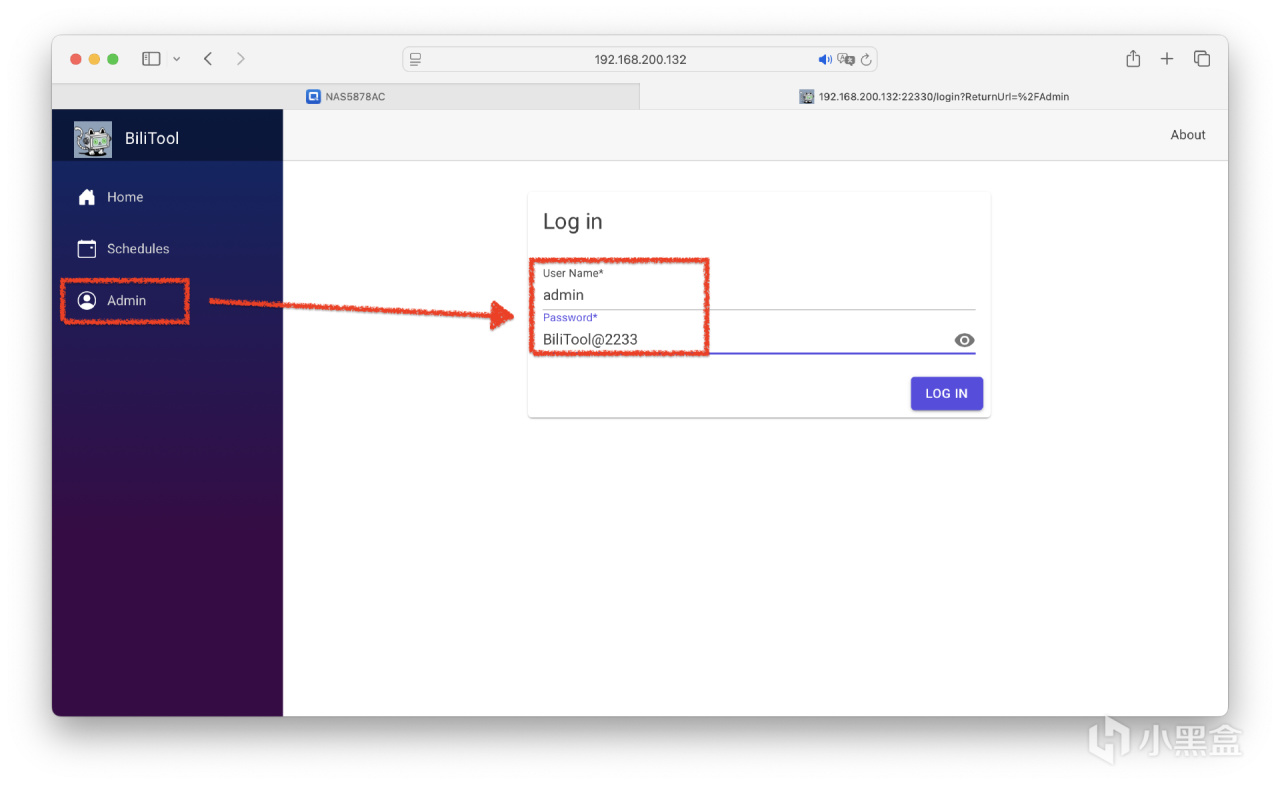1280x785 pixels.
Task: Click the translate icon in address bar
Action: (846, 59)
